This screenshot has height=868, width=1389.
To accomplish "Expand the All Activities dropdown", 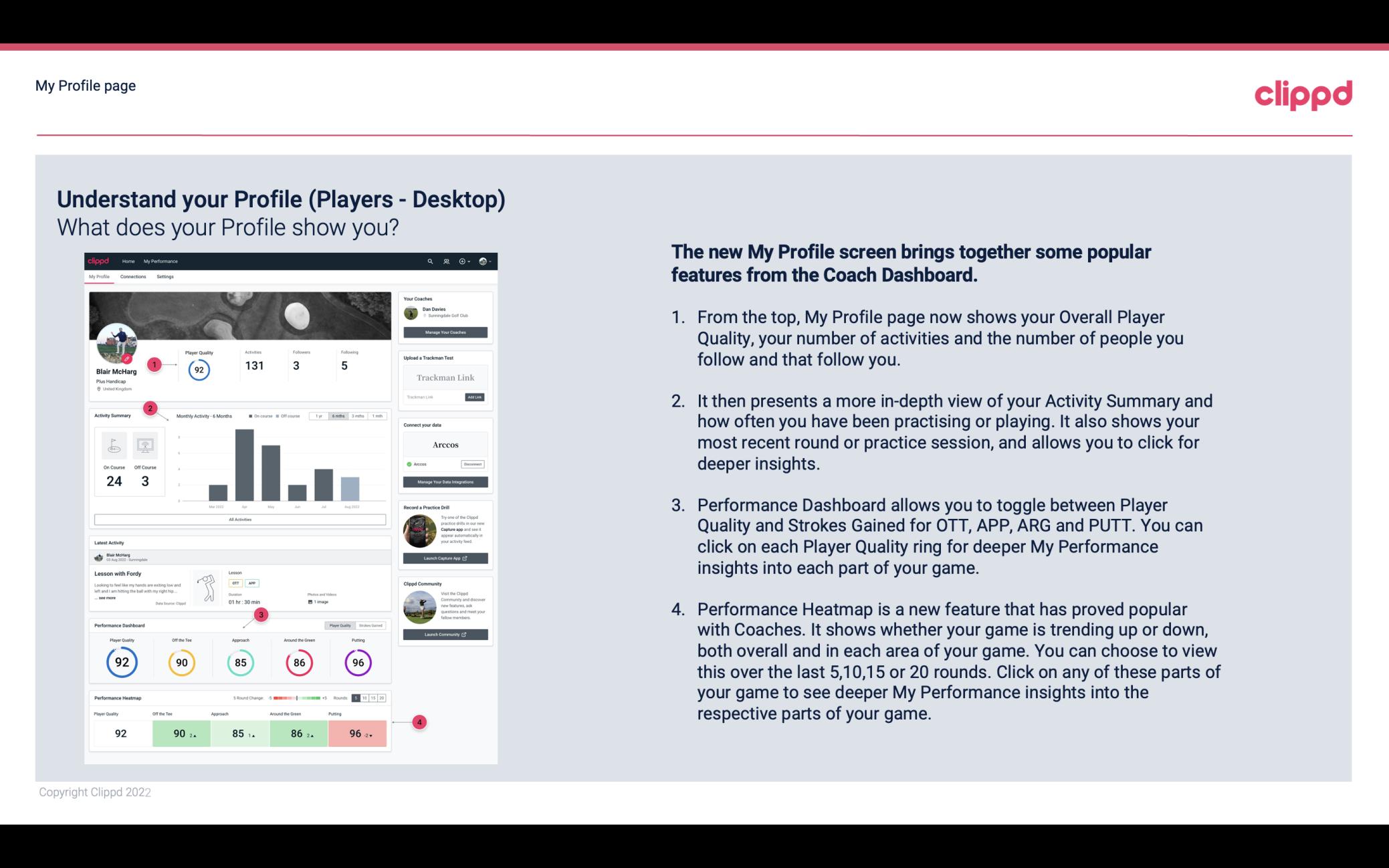I will pos(239,519).
